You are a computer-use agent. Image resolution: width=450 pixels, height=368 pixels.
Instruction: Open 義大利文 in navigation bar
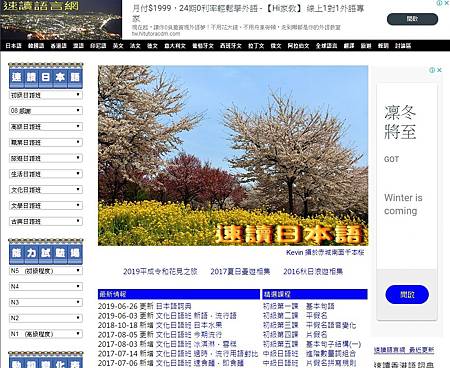pos(175,46)
